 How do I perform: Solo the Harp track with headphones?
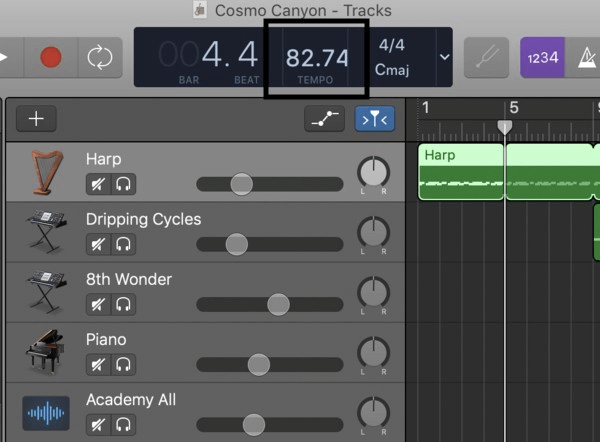tap(123, 184)
